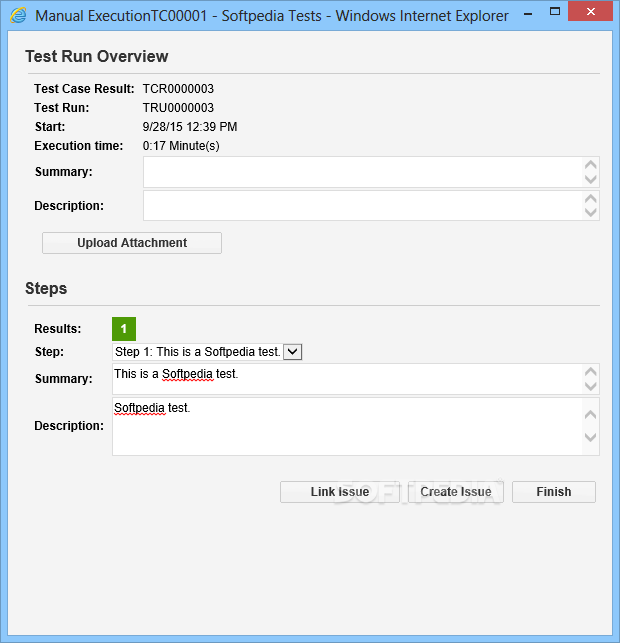Click the start time 9/28/15 12:39 PM
Image resolution: width=620 pixels, height=643 pixels.
coord(190,127)
